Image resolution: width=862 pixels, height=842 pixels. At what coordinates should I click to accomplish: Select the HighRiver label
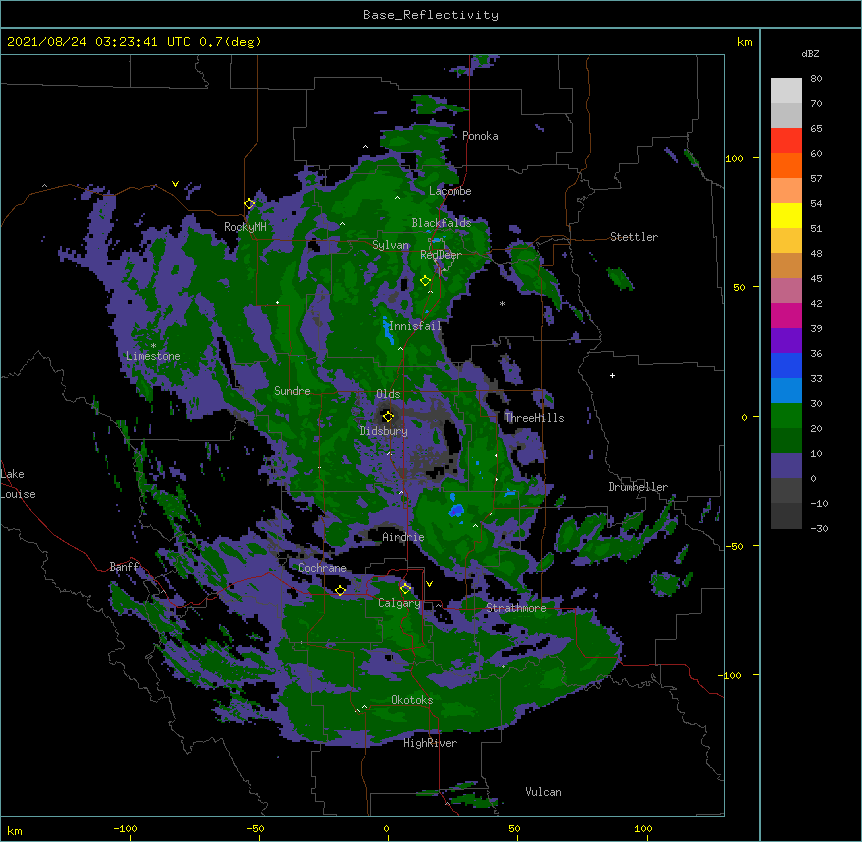pos(430,743)
